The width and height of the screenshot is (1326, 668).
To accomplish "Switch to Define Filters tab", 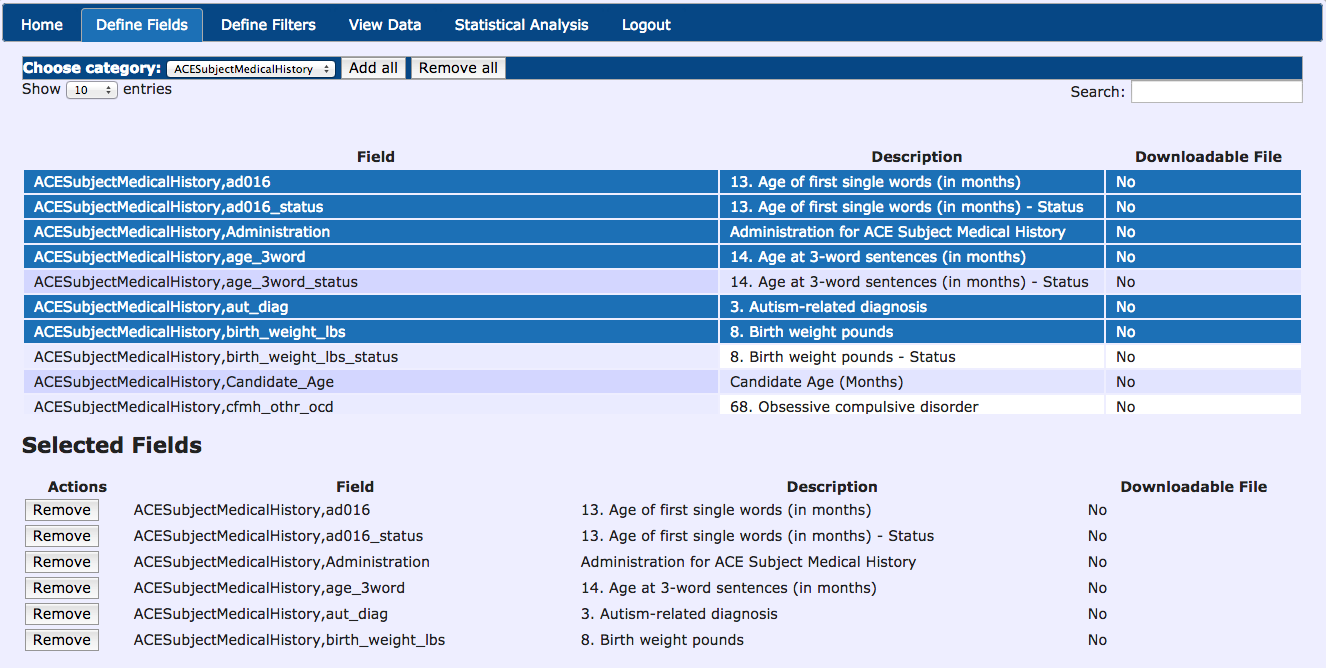I will [x=268, y=25].
